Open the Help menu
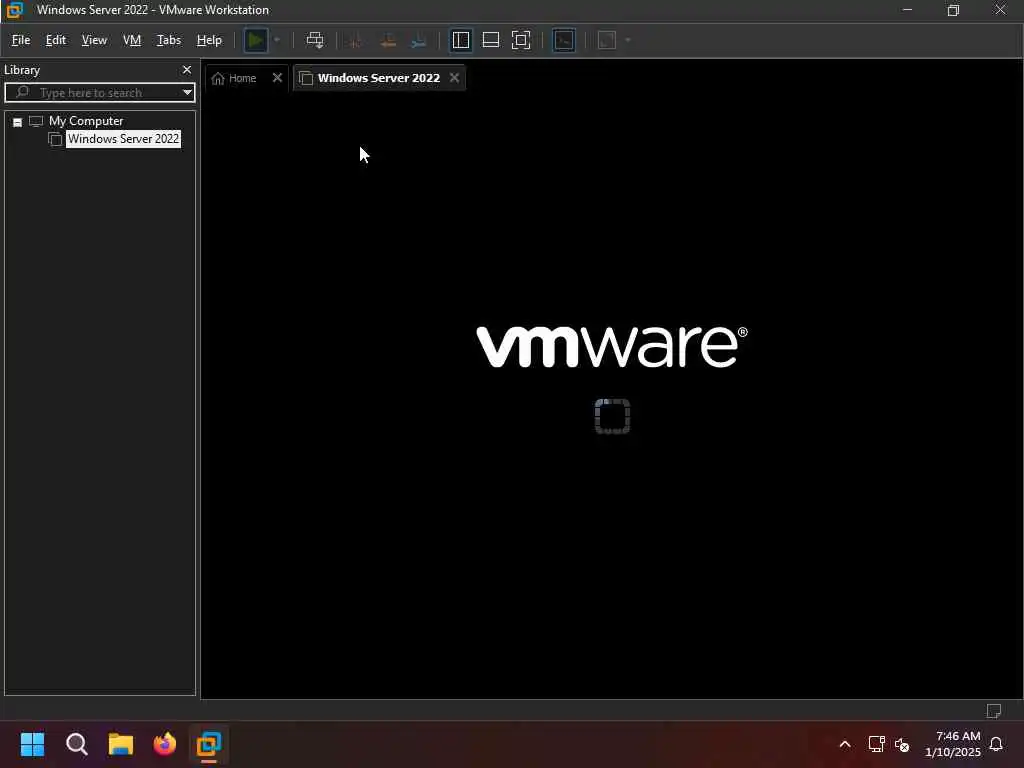This screenshot has width=1024, height=768. coord(209,40)
